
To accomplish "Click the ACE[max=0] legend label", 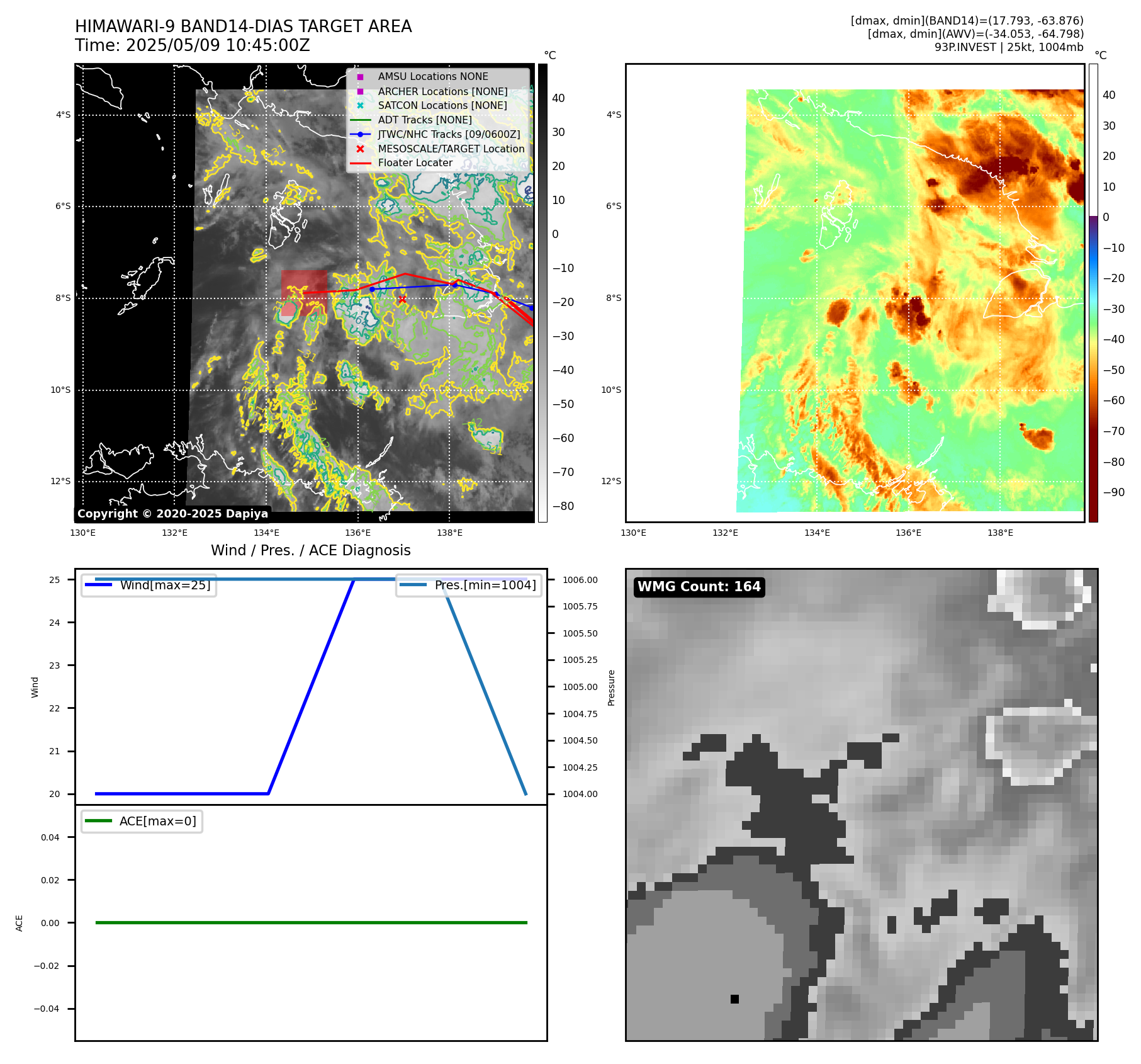I will click(158, 821).
